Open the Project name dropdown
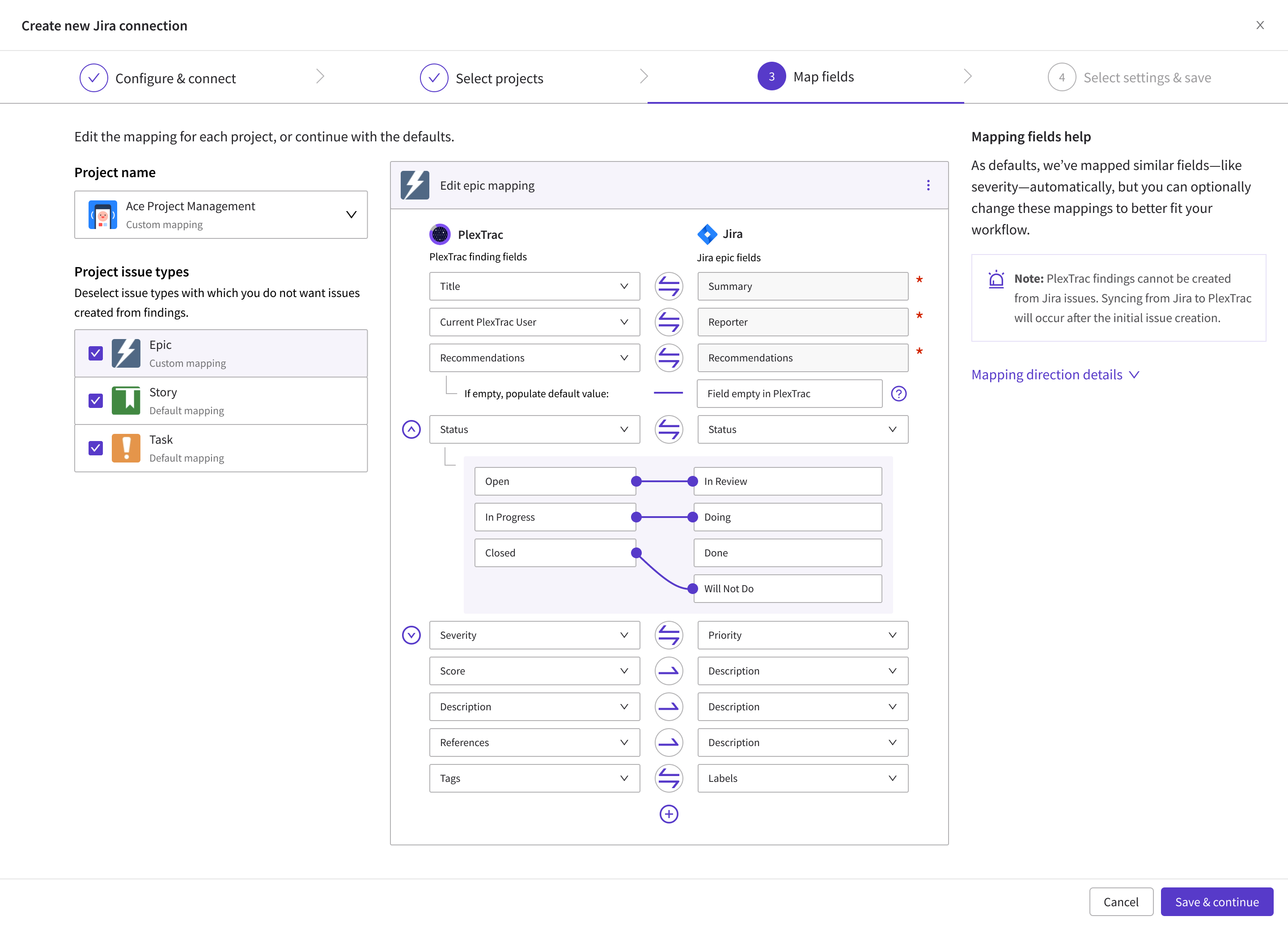Image resolution: width=1288 pixels, height=925 pixels. click(x=221, y=215)
